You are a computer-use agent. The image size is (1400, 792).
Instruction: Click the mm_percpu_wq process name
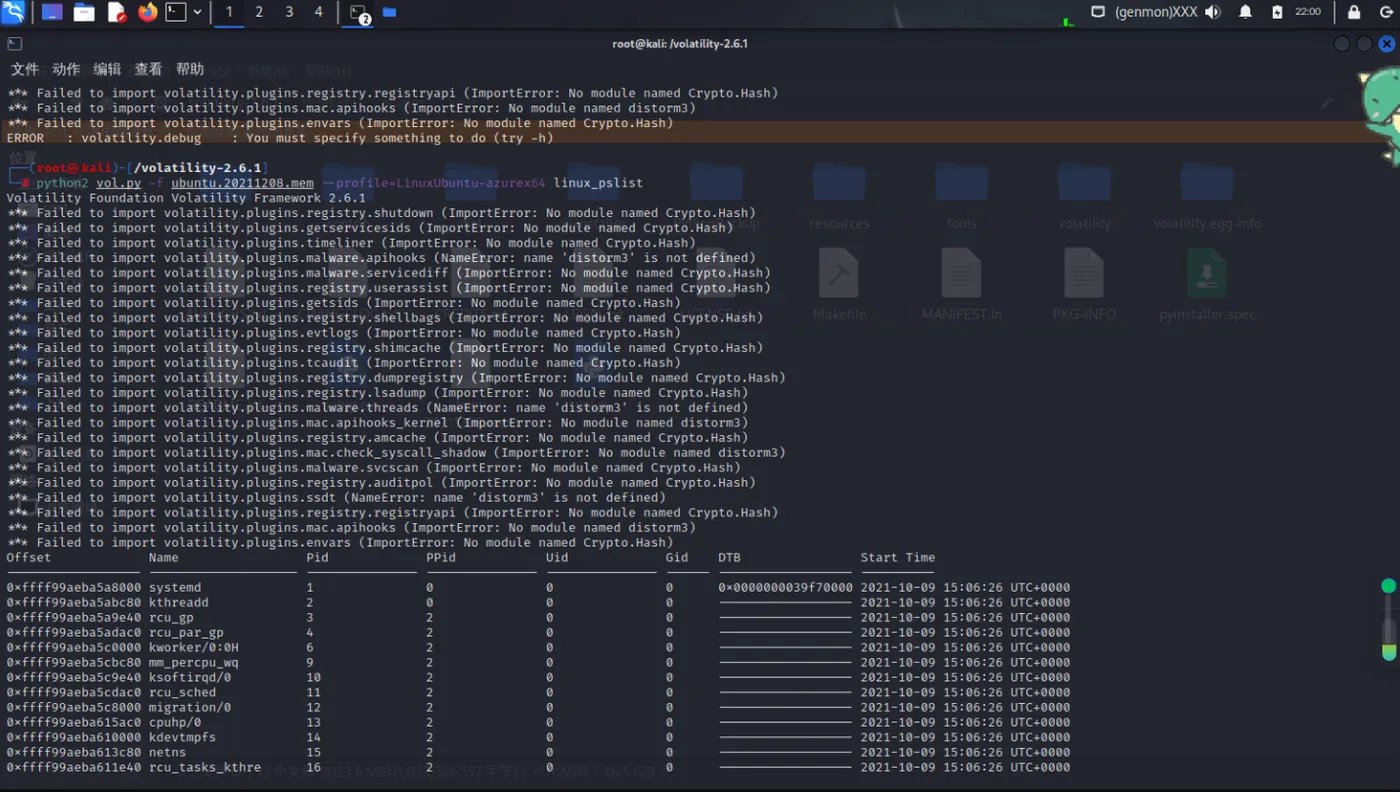[194, 663]
